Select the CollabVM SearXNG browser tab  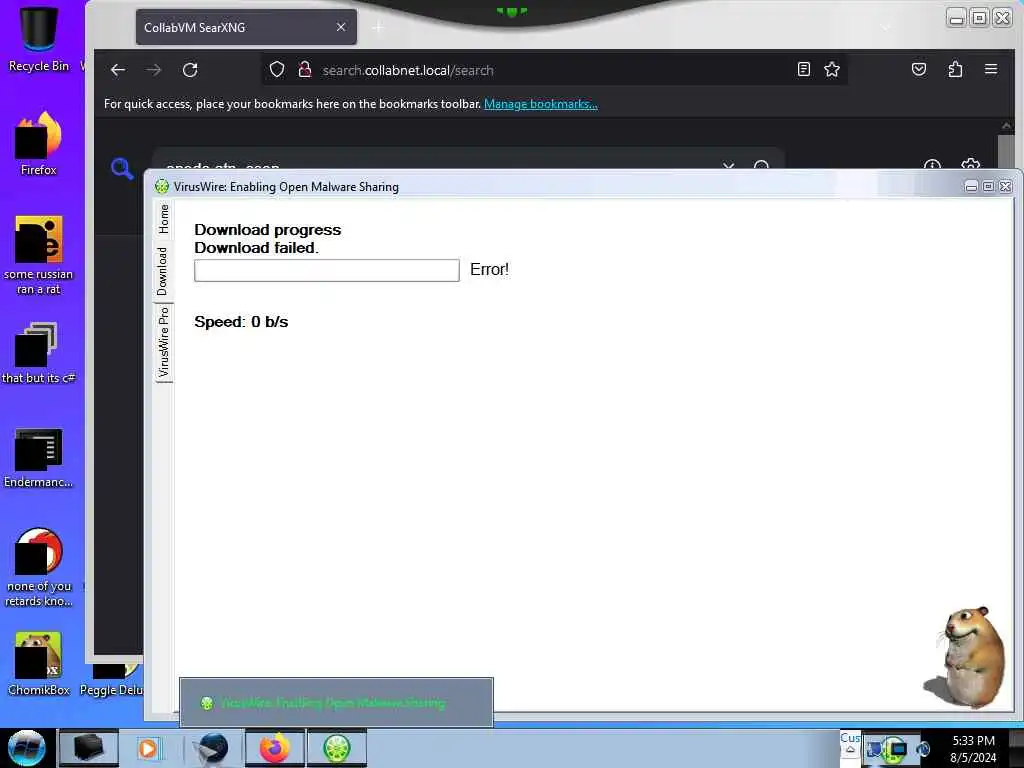(x=246, y=27)
